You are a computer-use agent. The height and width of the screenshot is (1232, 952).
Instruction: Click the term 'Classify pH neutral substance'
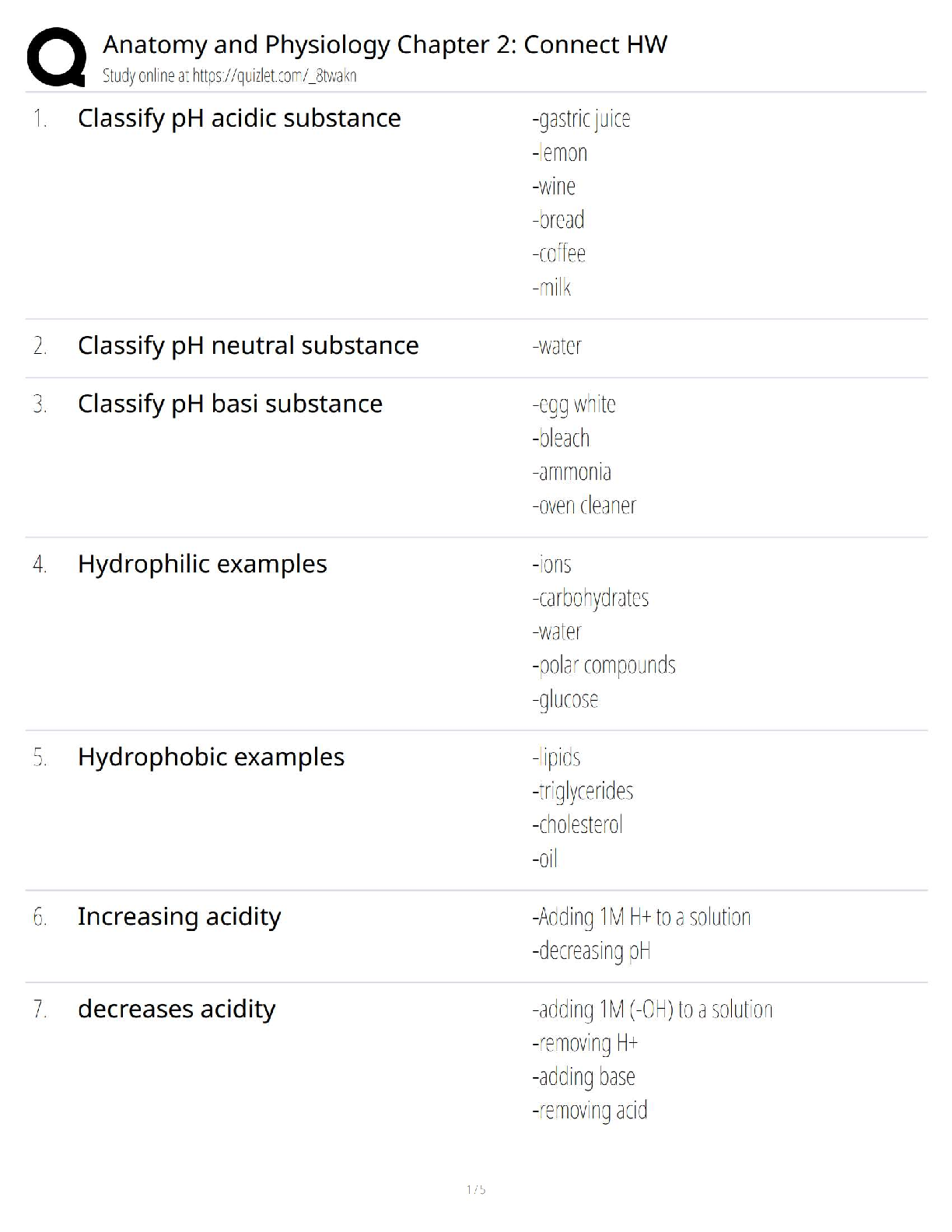point(248,345)
